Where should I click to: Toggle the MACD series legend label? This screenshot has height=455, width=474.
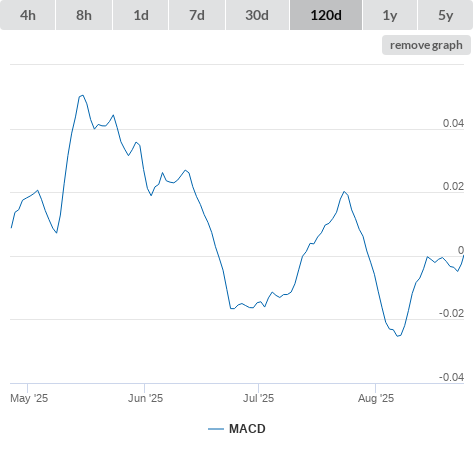click(247, 429)
